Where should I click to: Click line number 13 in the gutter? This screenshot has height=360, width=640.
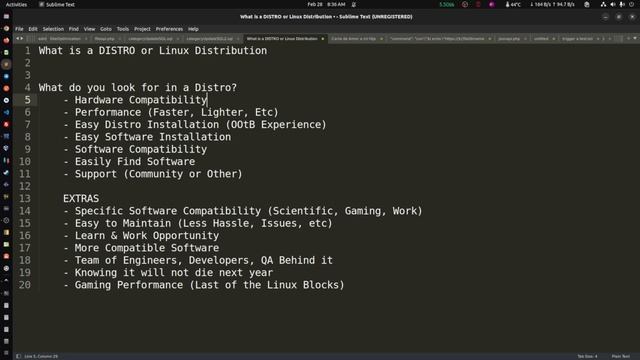click(25, 198)
